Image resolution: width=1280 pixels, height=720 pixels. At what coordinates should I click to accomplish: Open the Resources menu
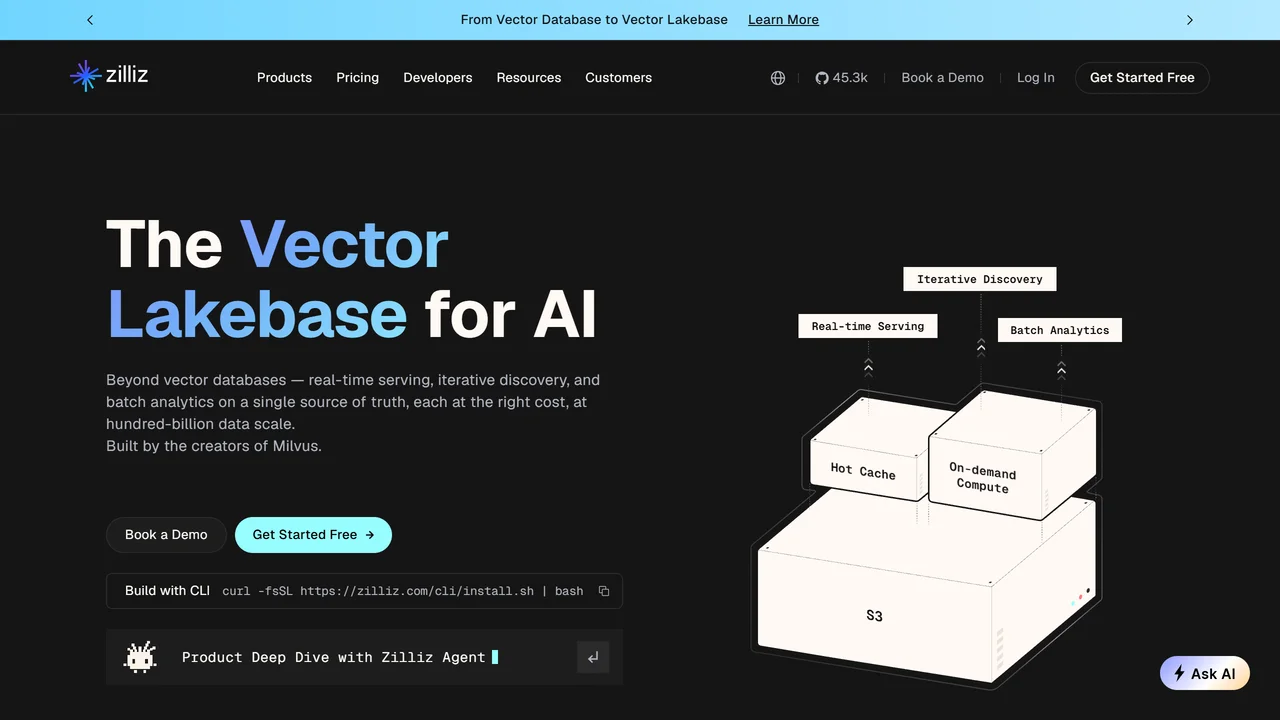pyautogui.click(x=529, y=78)
